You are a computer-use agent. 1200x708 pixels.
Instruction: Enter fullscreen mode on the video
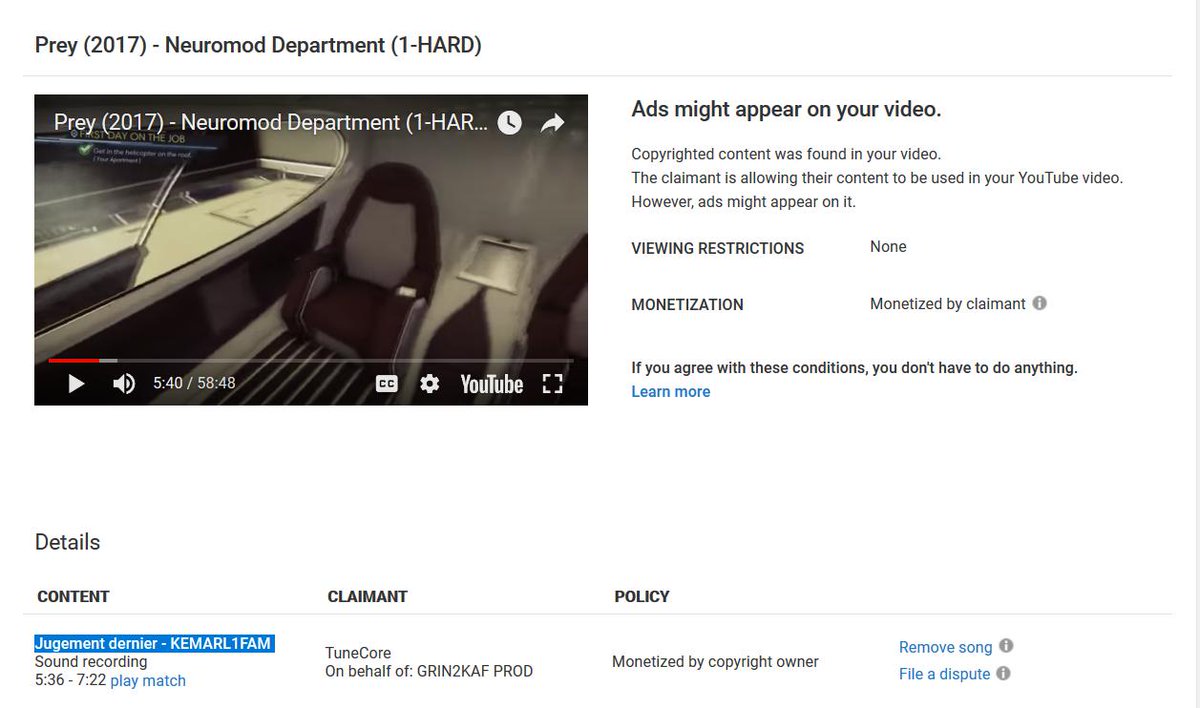point(552,384)
